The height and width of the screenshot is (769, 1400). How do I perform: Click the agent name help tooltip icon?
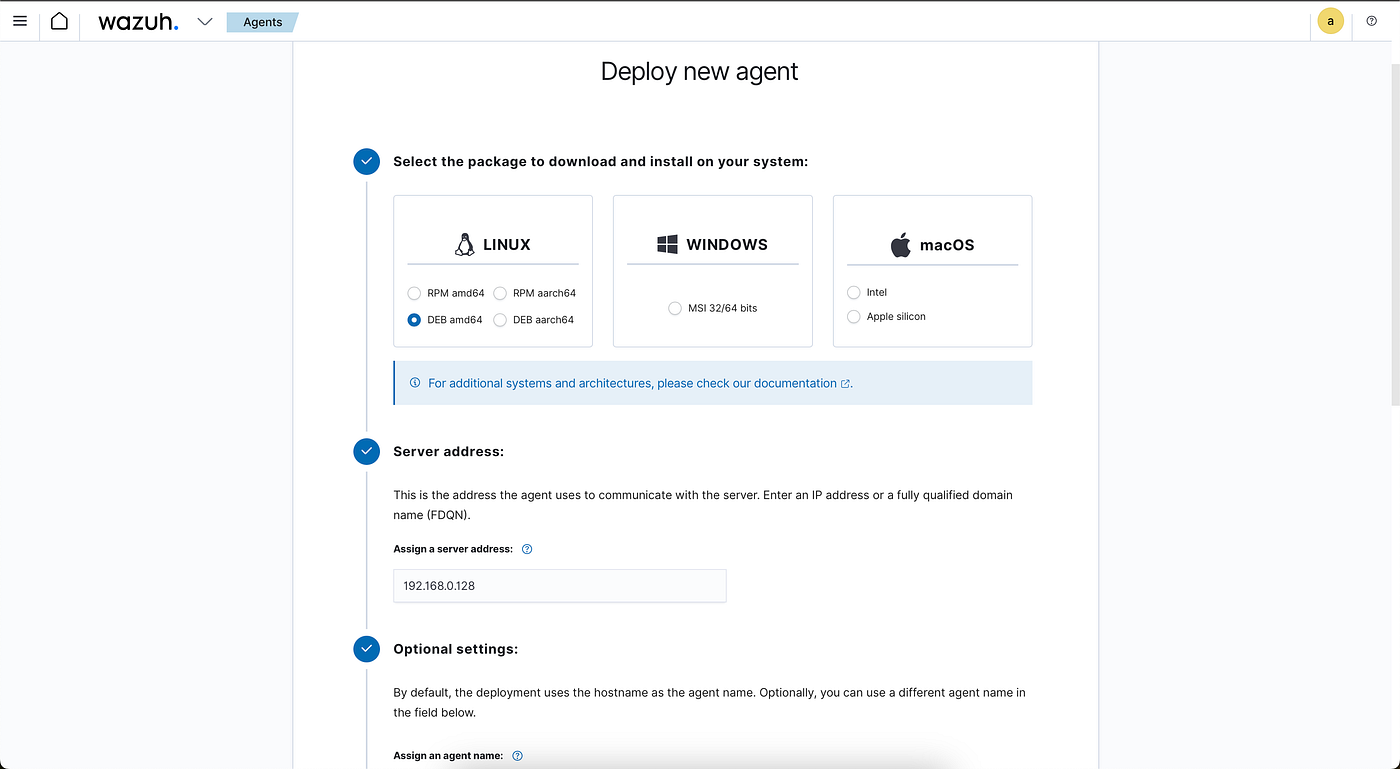[517, 756]
